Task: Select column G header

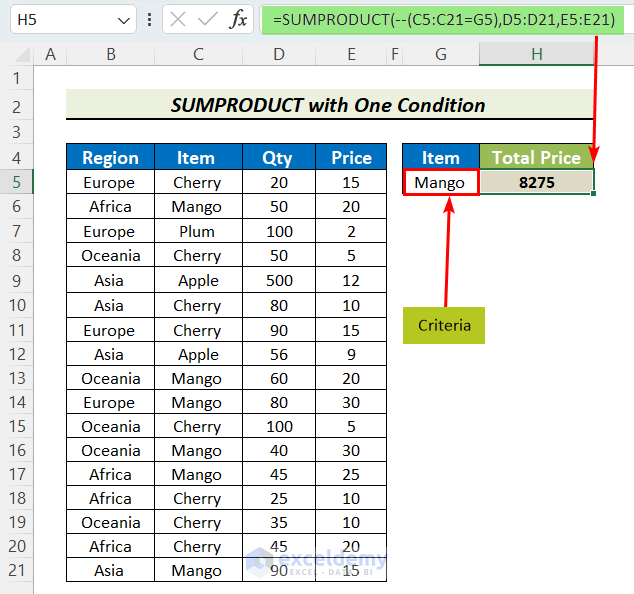Action: tap(441, 54)
